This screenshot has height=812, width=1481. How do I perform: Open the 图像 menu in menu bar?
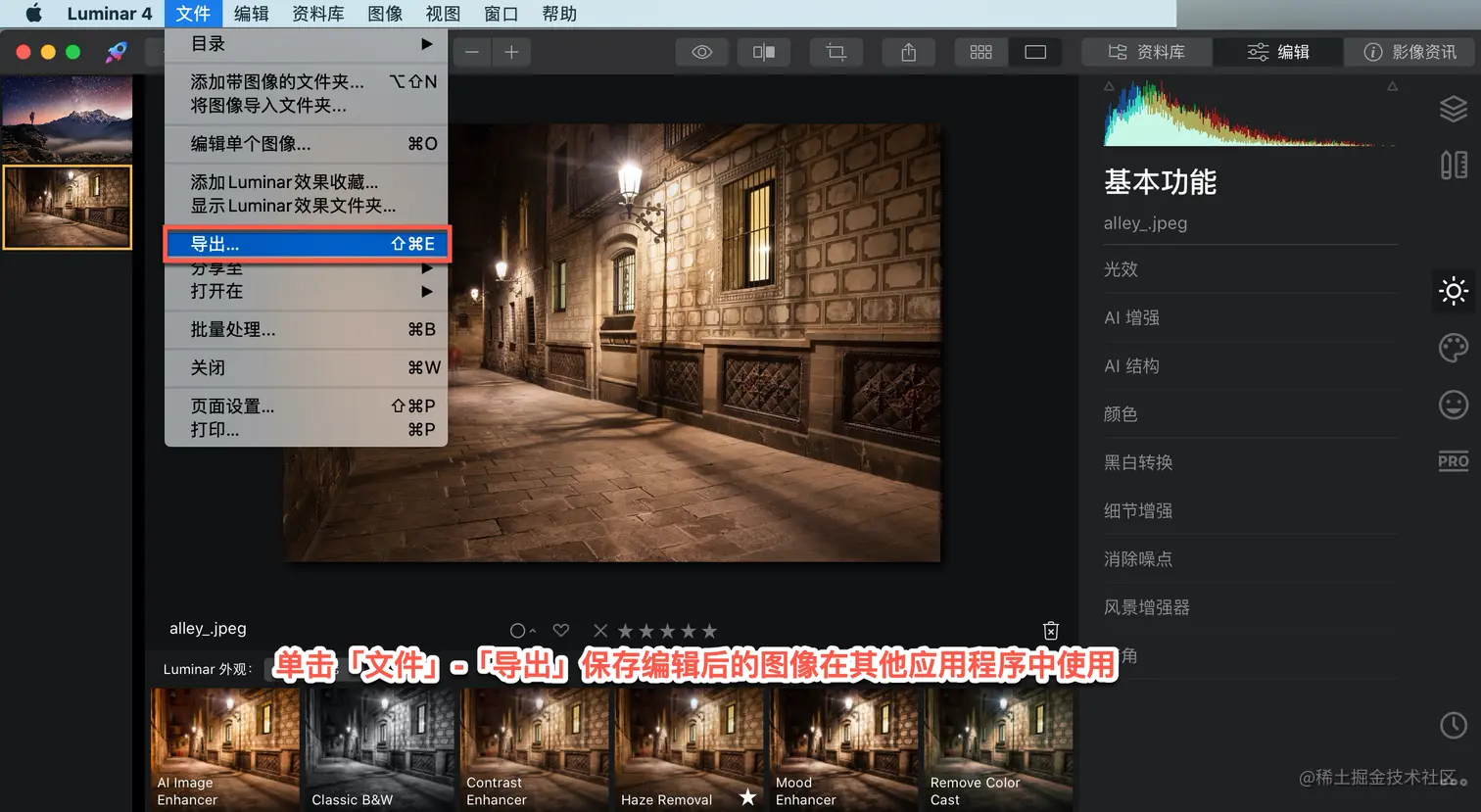click(x=385, y=14)
